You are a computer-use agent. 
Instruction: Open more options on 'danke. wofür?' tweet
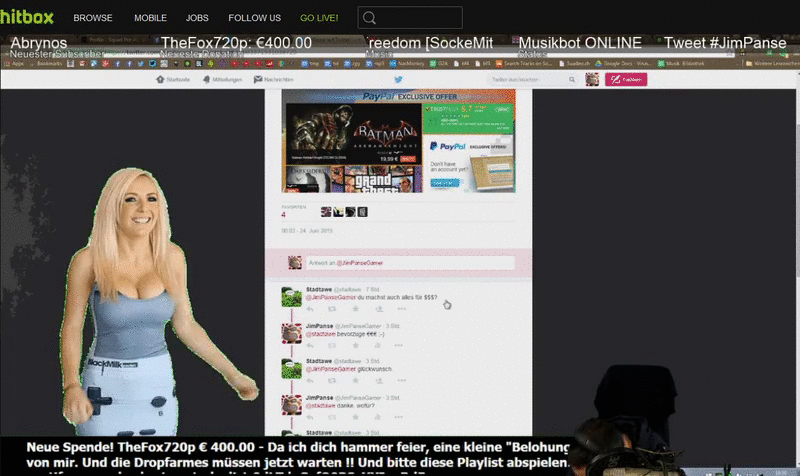coord(398,417)
